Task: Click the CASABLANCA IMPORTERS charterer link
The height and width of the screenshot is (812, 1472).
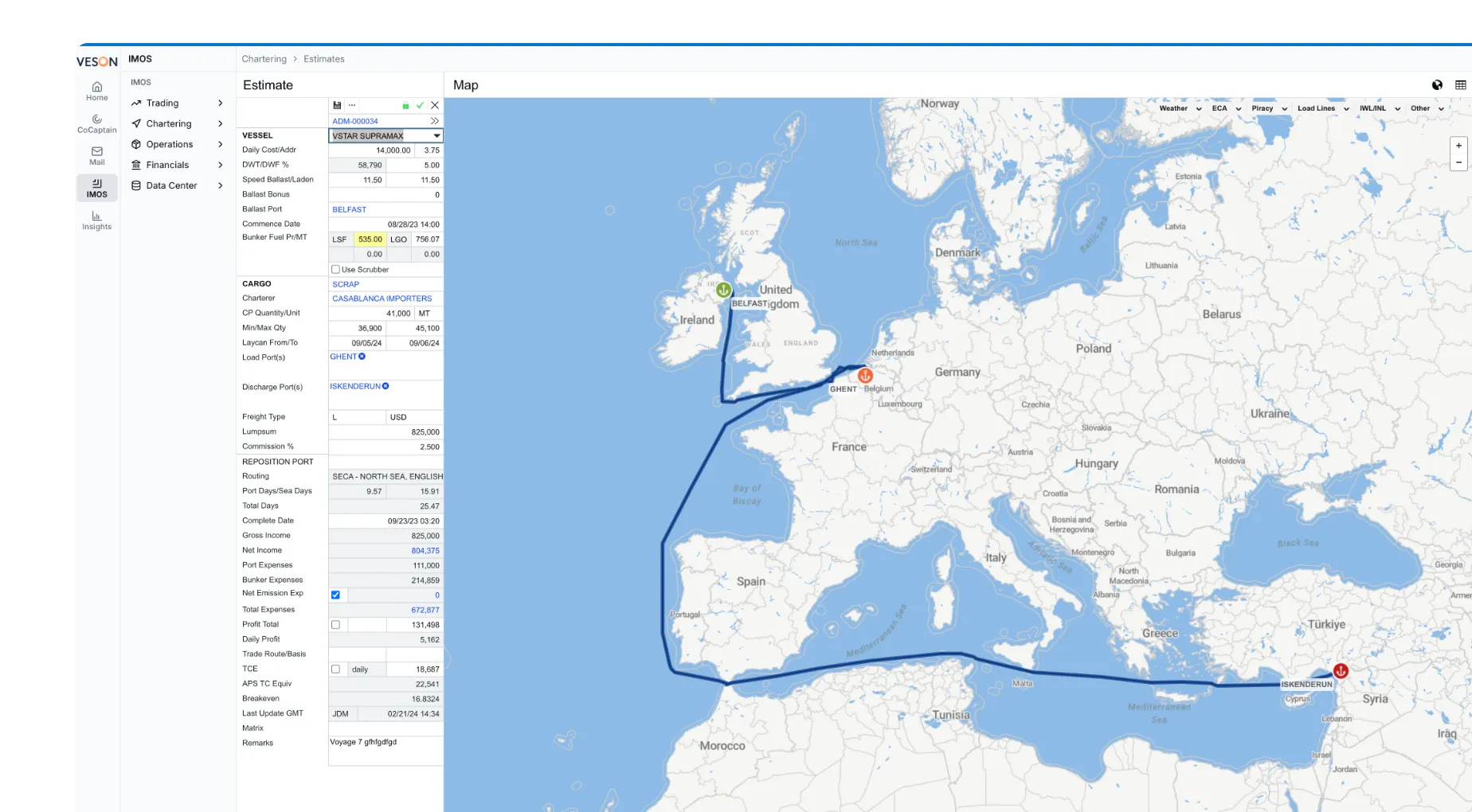Action: click(x=382, y=299)
